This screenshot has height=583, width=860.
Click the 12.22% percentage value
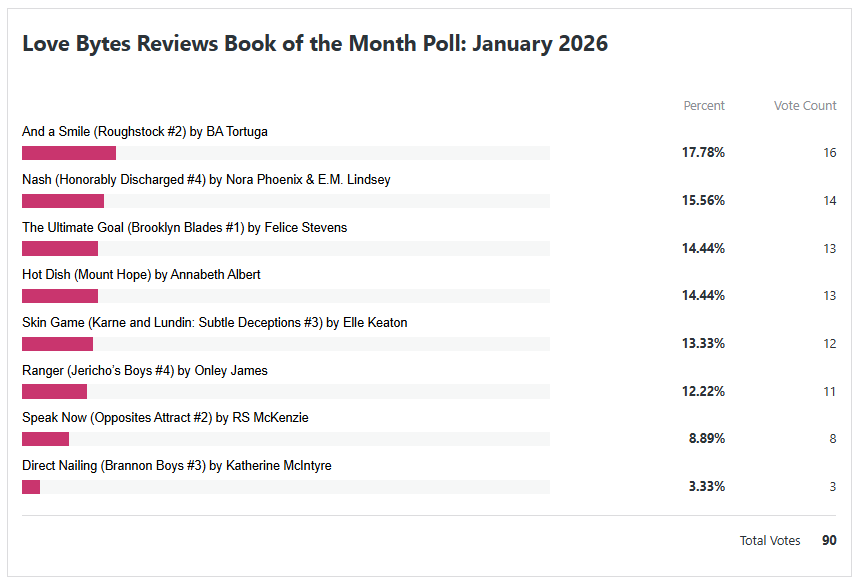(x=703, y=391)
